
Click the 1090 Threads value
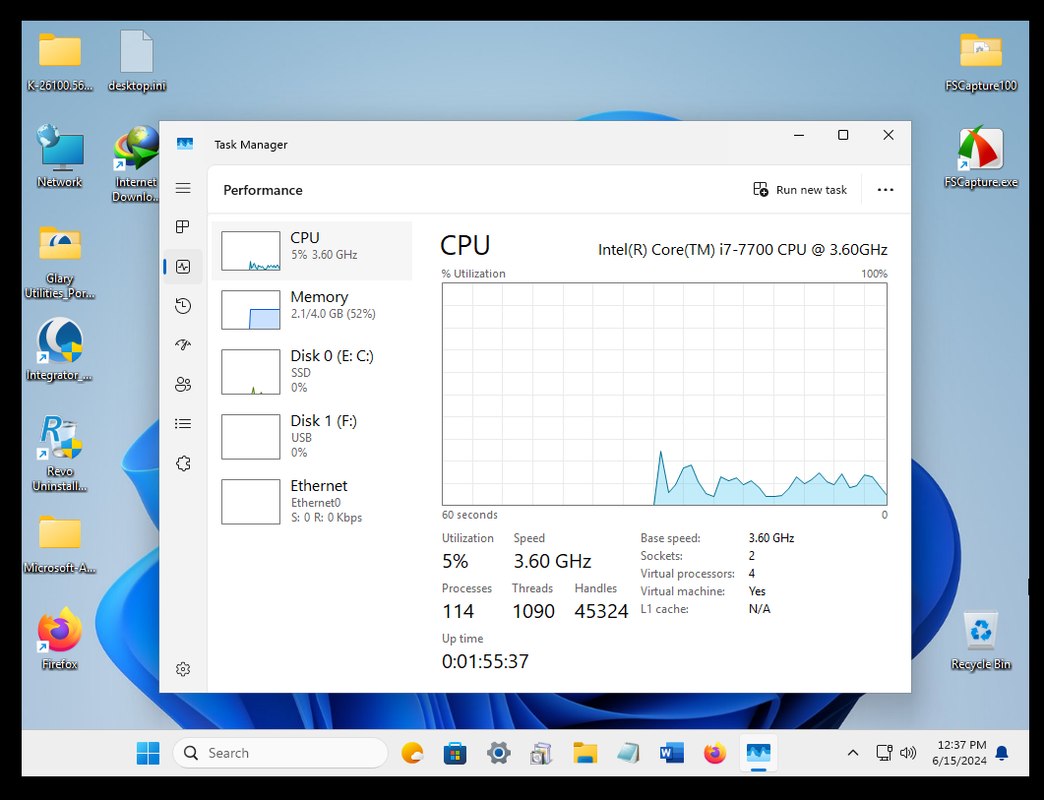[533, 611]
